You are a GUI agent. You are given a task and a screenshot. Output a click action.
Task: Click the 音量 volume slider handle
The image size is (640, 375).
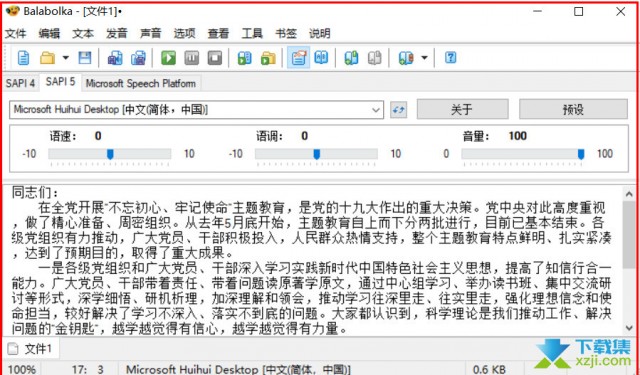(581, 154)
